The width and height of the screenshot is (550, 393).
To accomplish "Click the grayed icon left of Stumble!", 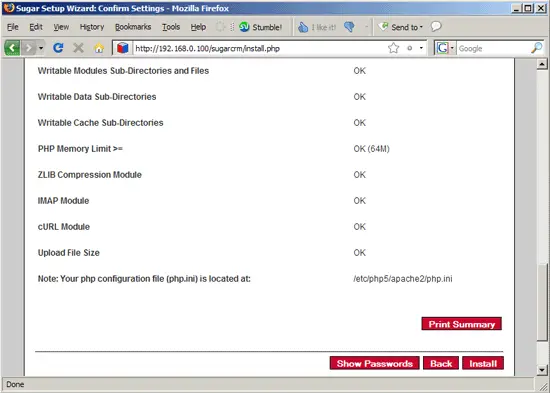I will tap(220, 27).
